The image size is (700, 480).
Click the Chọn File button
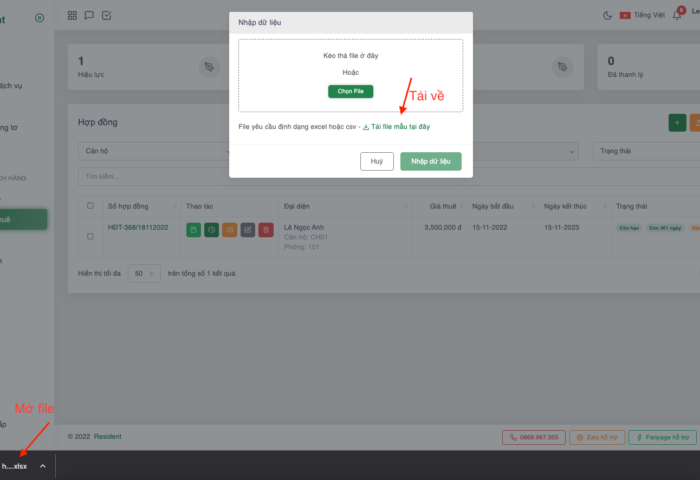coord(350,91)
